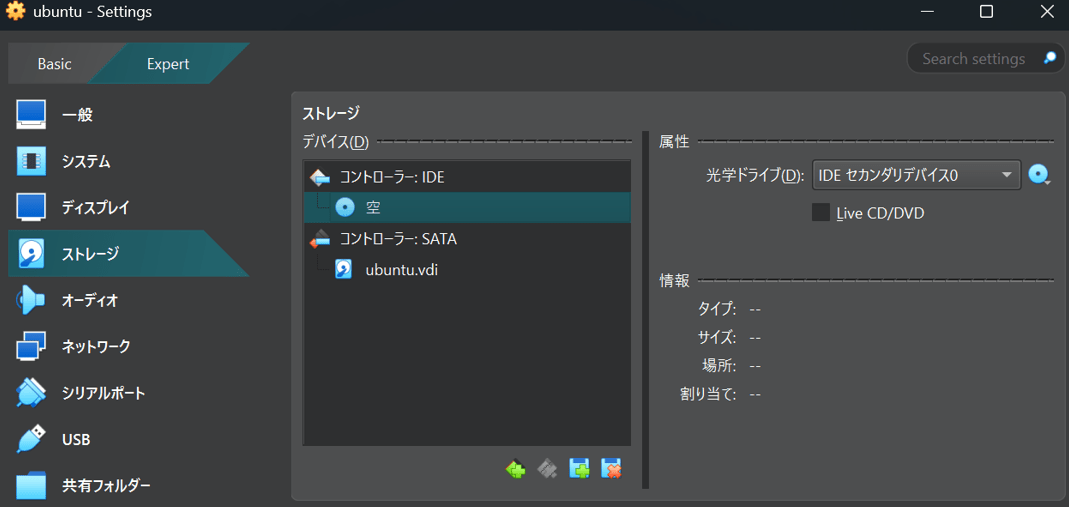Enable the Live CD/DVD checkbox
This screenshot has width=1069, height=507.
coord(821,213)
